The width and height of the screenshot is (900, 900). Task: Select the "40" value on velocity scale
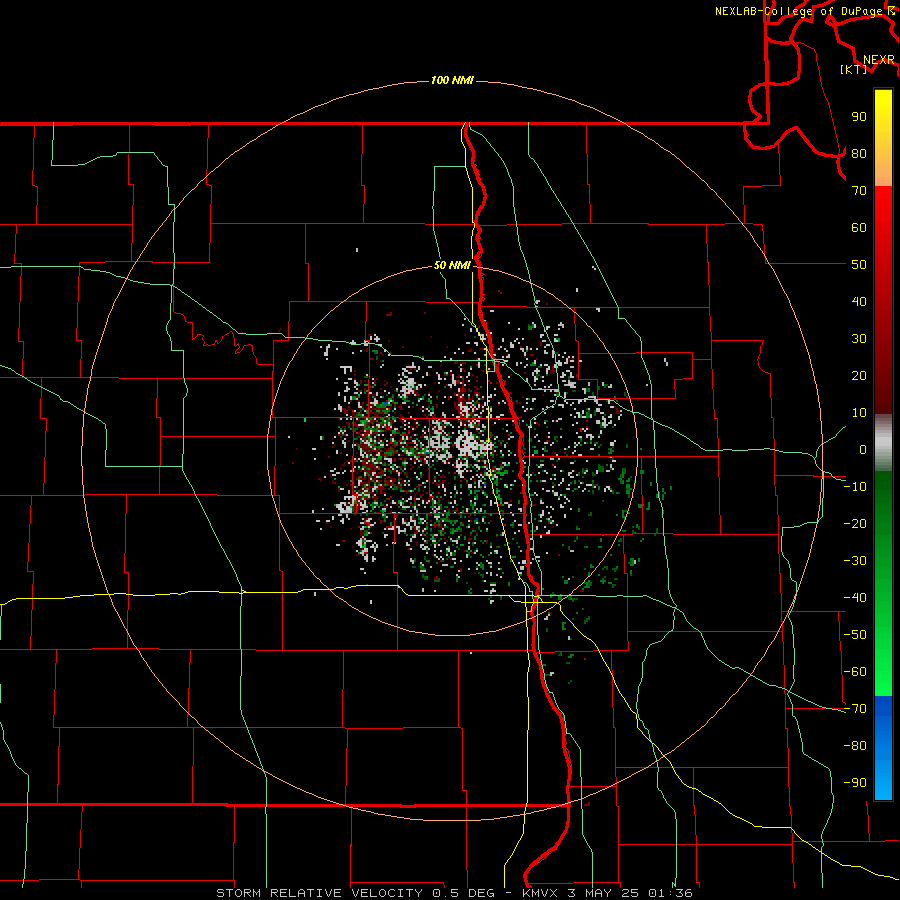(859, 302)
